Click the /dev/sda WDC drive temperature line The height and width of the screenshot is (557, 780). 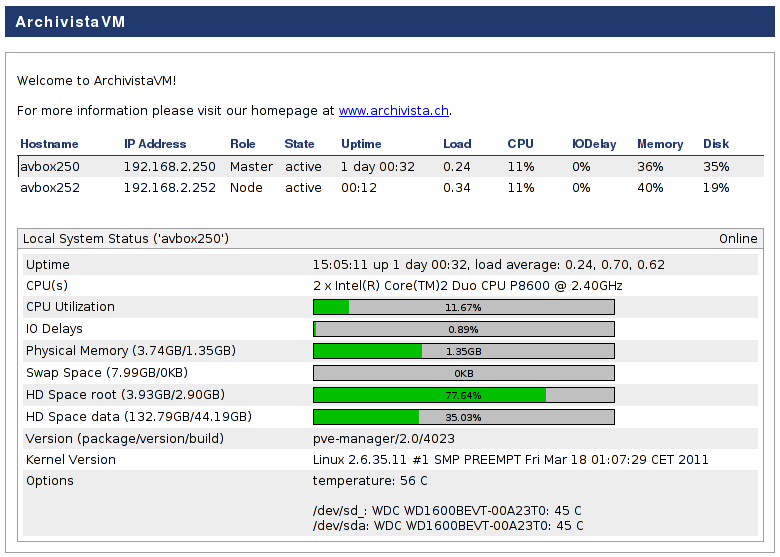(448, 526)
